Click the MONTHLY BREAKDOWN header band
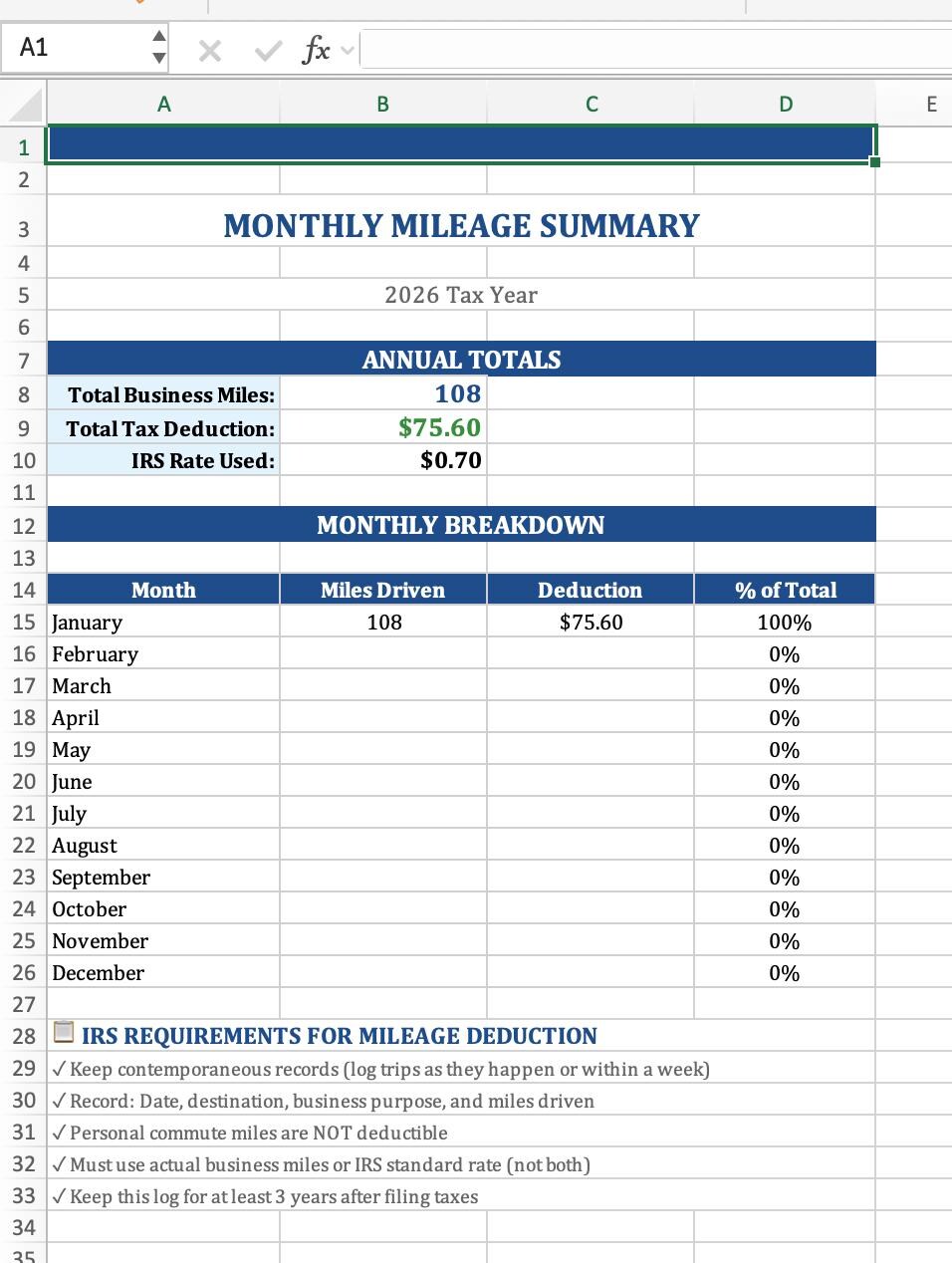The height and width of the screenshot is (1263, 952). click(x=461, y=525)
